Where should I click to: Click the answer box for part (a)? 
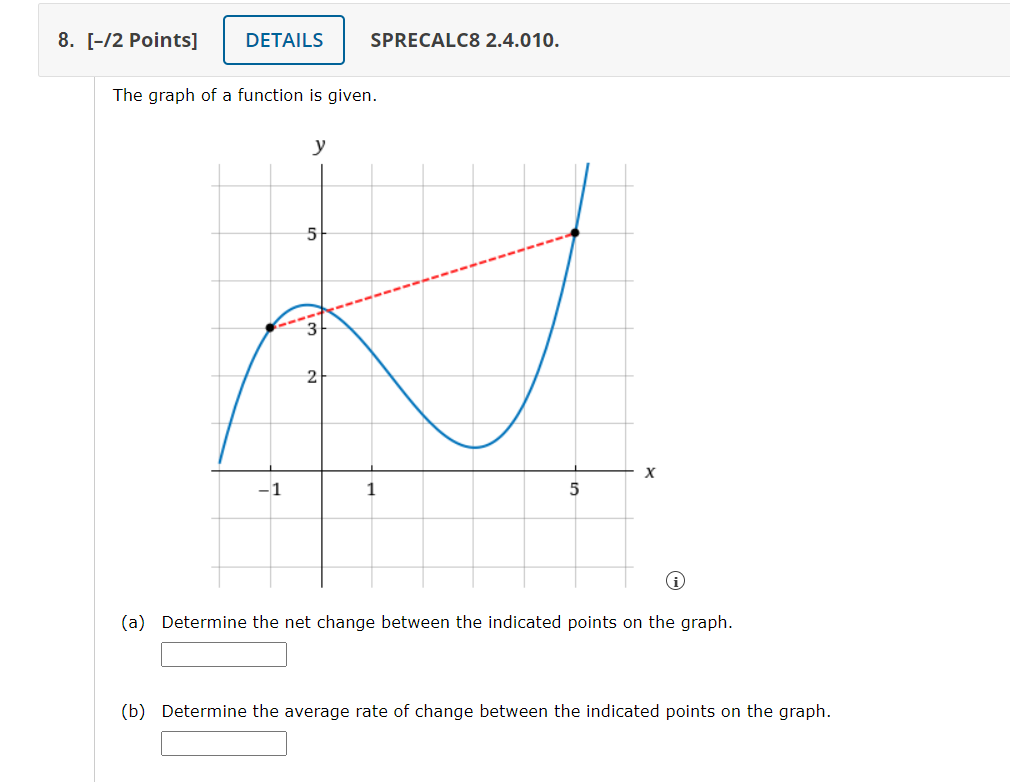click(x=223, y=654)
